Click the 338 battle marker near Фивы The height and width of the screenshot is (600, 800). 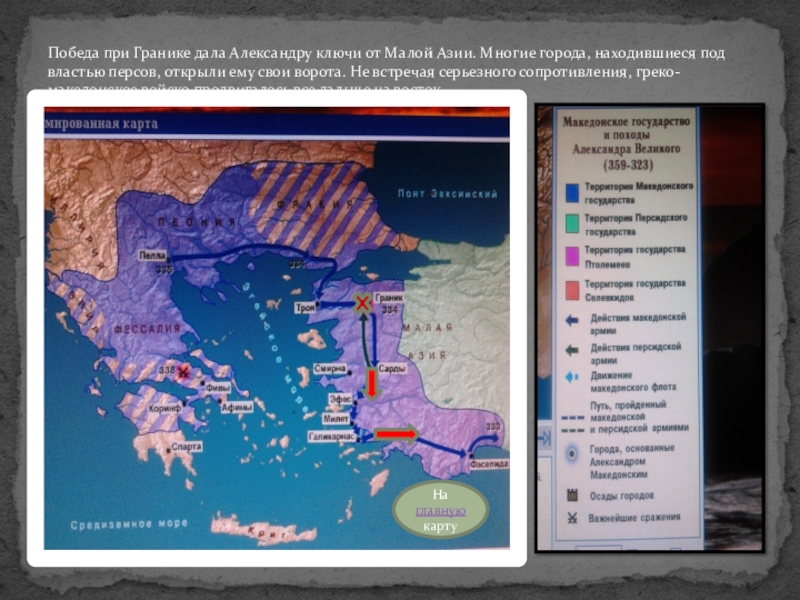[x=183, y=371]
